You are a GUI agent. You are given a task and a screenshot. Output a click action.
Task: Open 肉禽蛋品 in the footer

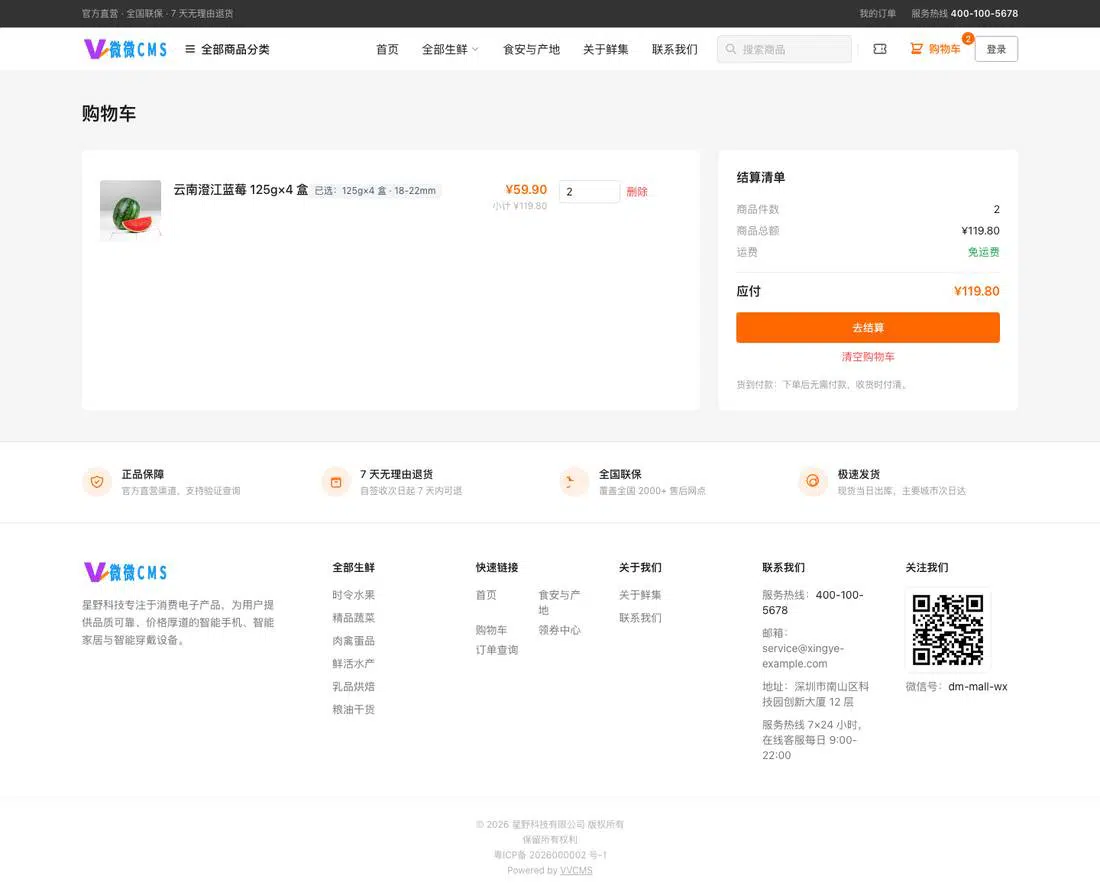354,640
